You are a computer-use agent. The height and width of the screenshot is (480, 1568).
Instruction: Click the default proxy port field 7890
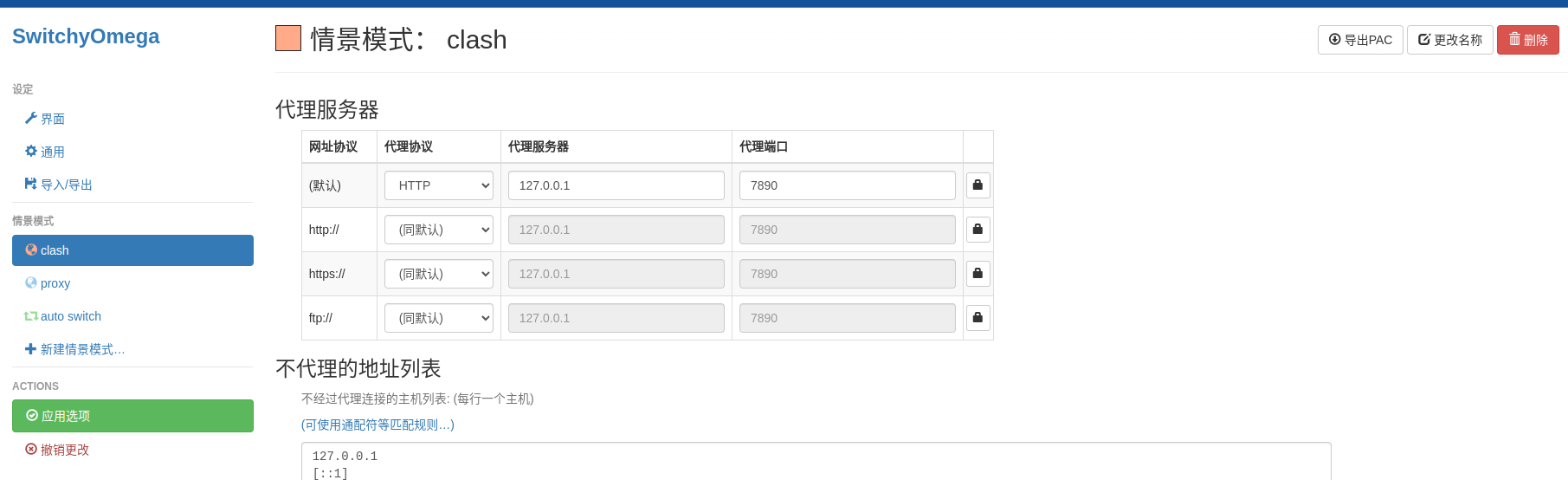coord(846,185)
